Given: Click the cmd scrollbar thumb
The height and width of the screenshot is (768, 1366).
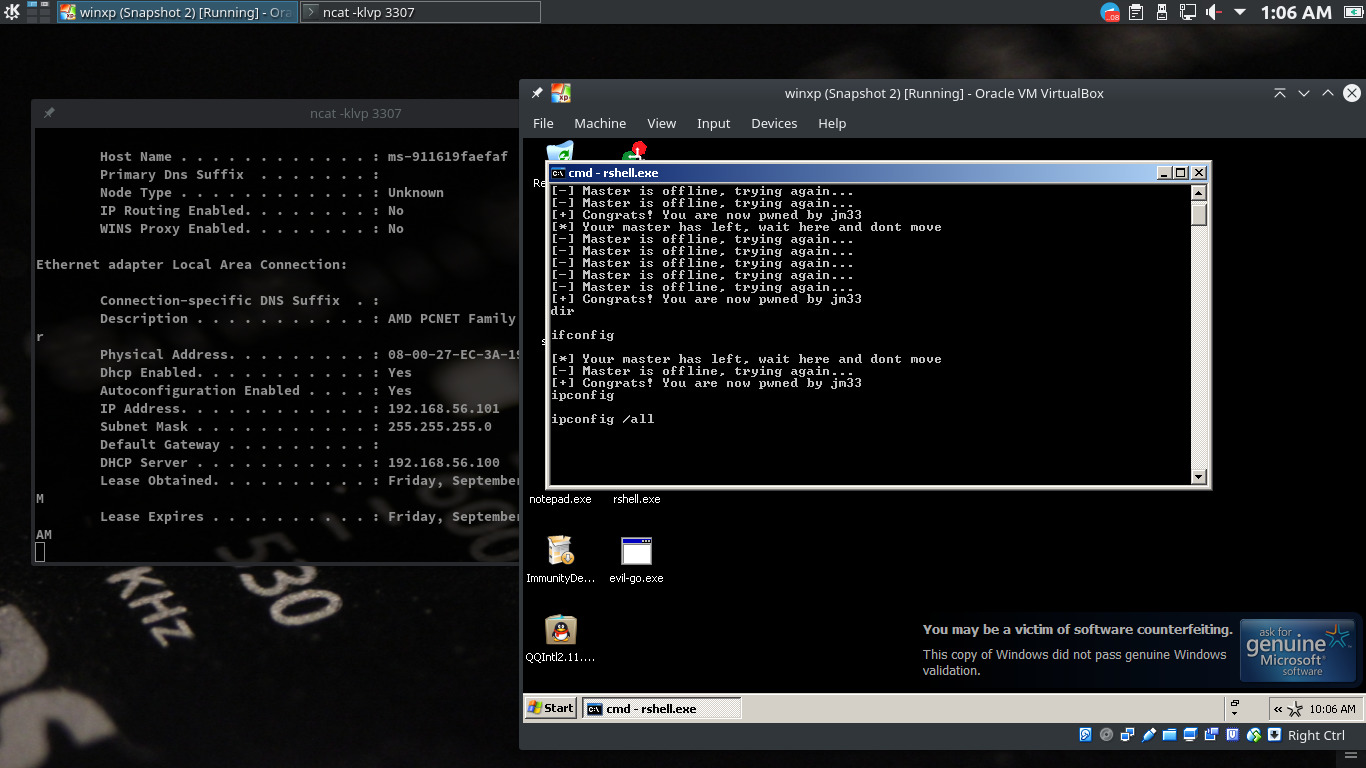Looking at the screenshot, I should 1199,214.
